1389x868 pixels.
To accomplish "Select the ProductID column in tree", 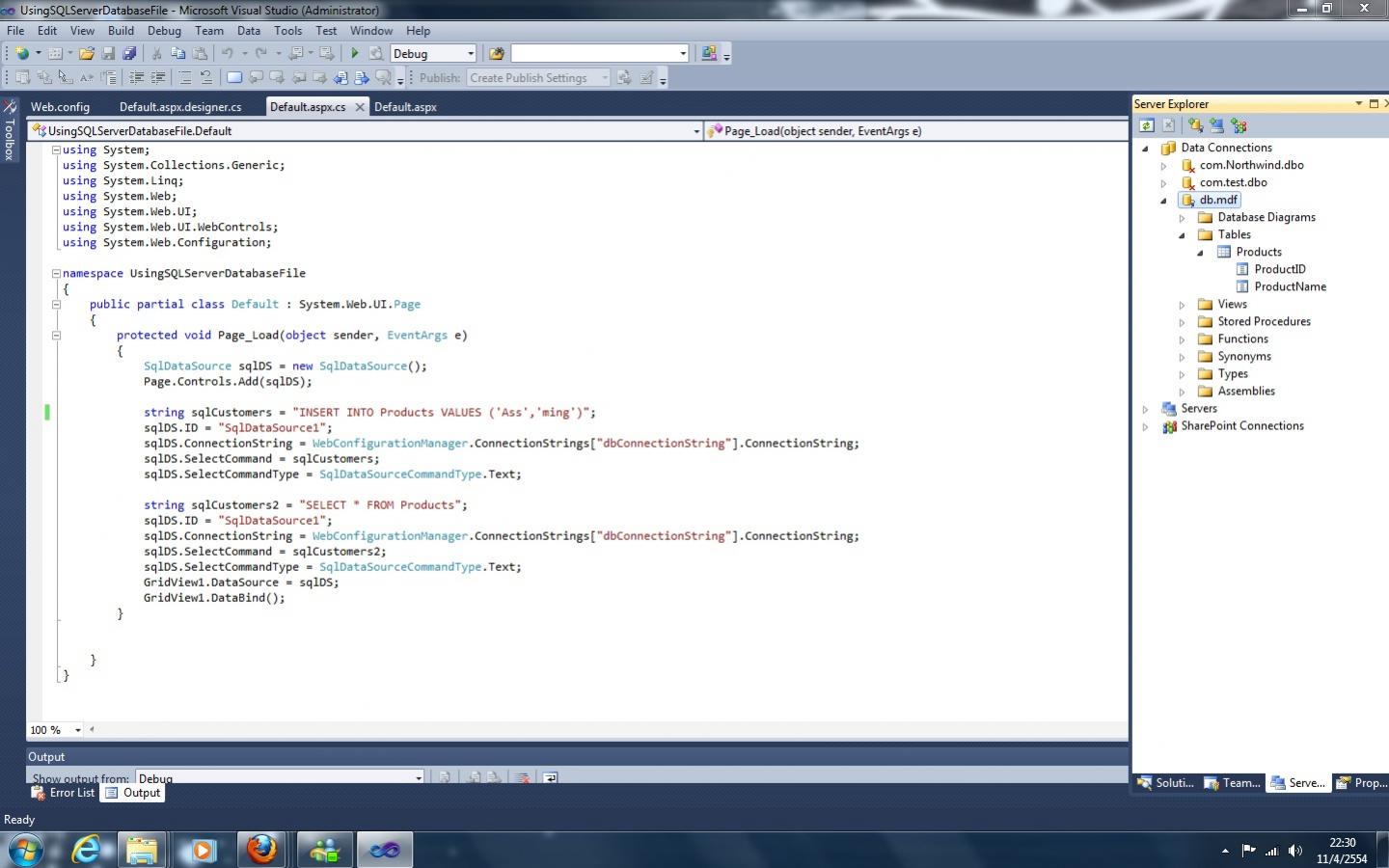I will [1279, 269].
